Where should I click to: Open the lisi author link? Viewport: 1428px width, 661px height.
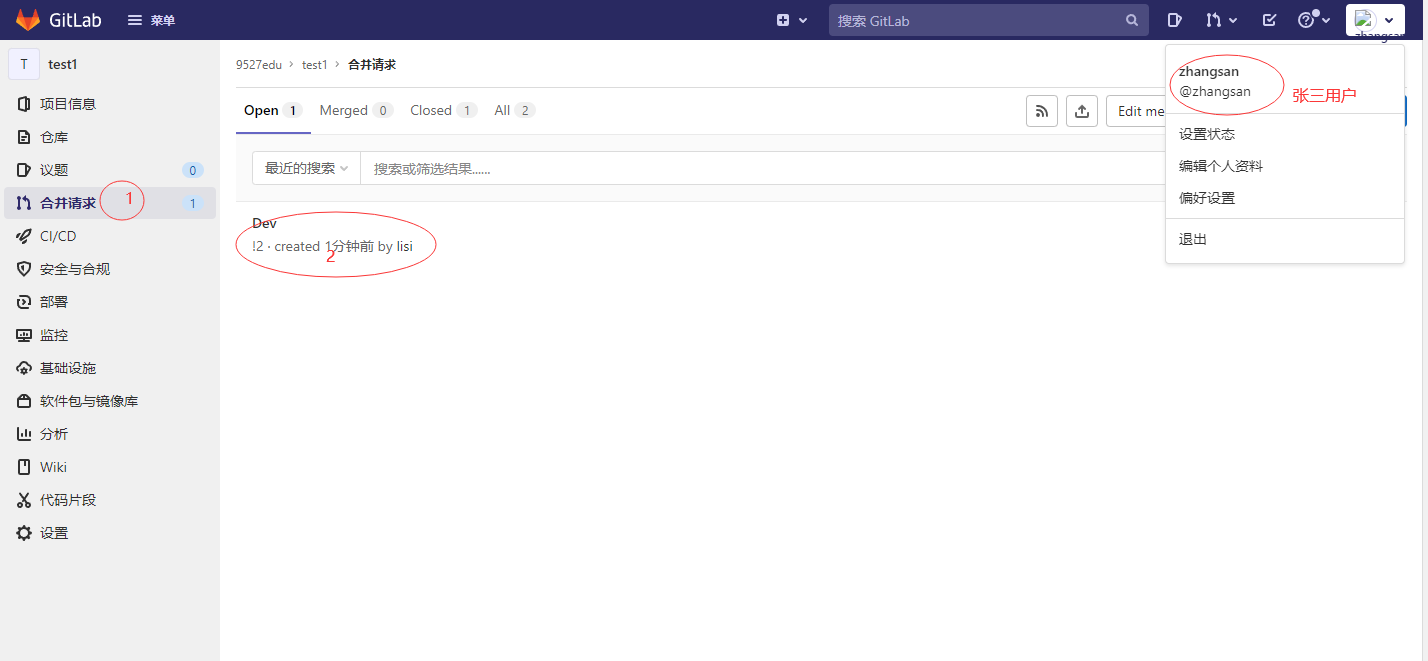(405, 246)
